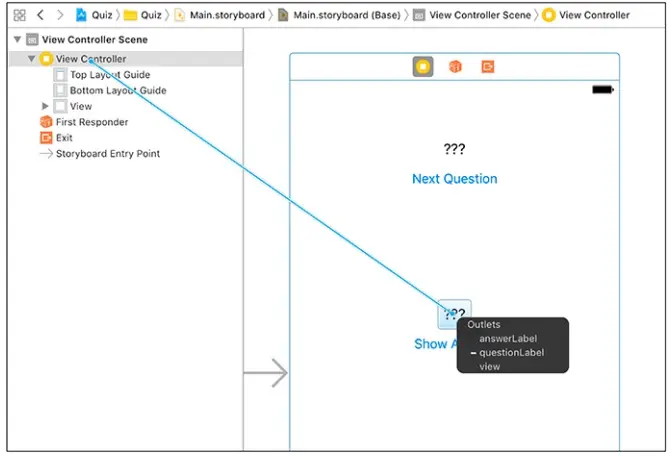
Task: Click the Next Question button on canvas
Action: (455, 179)
